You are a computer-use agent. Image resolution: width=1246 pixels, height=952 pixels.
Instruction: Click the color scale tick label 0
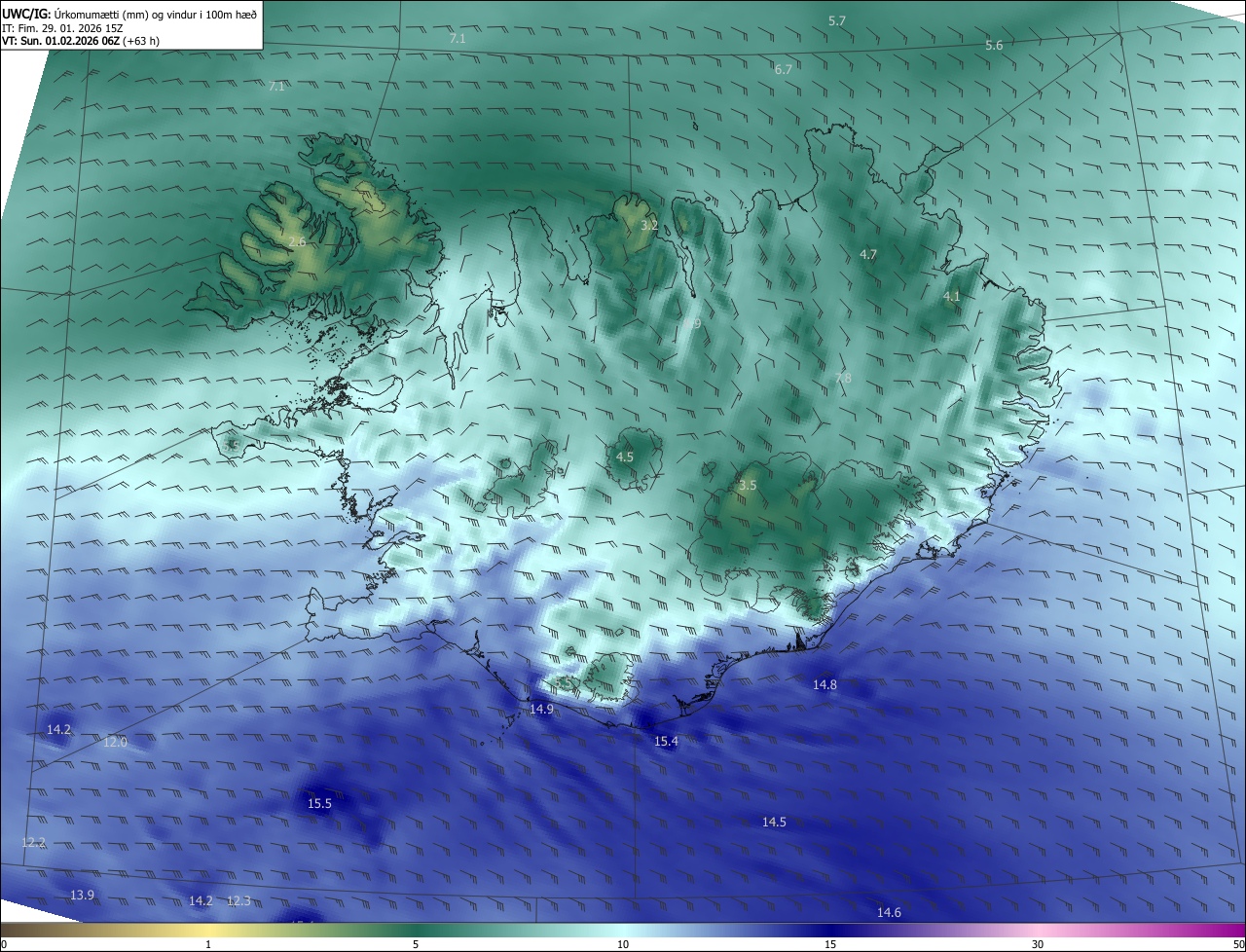(4, 945)
